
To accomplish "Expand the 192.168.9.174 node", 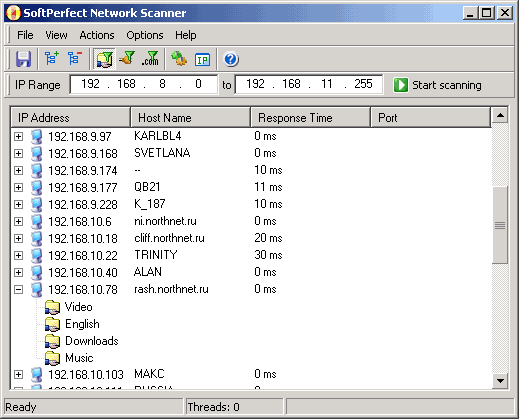I will click(19, 170).
